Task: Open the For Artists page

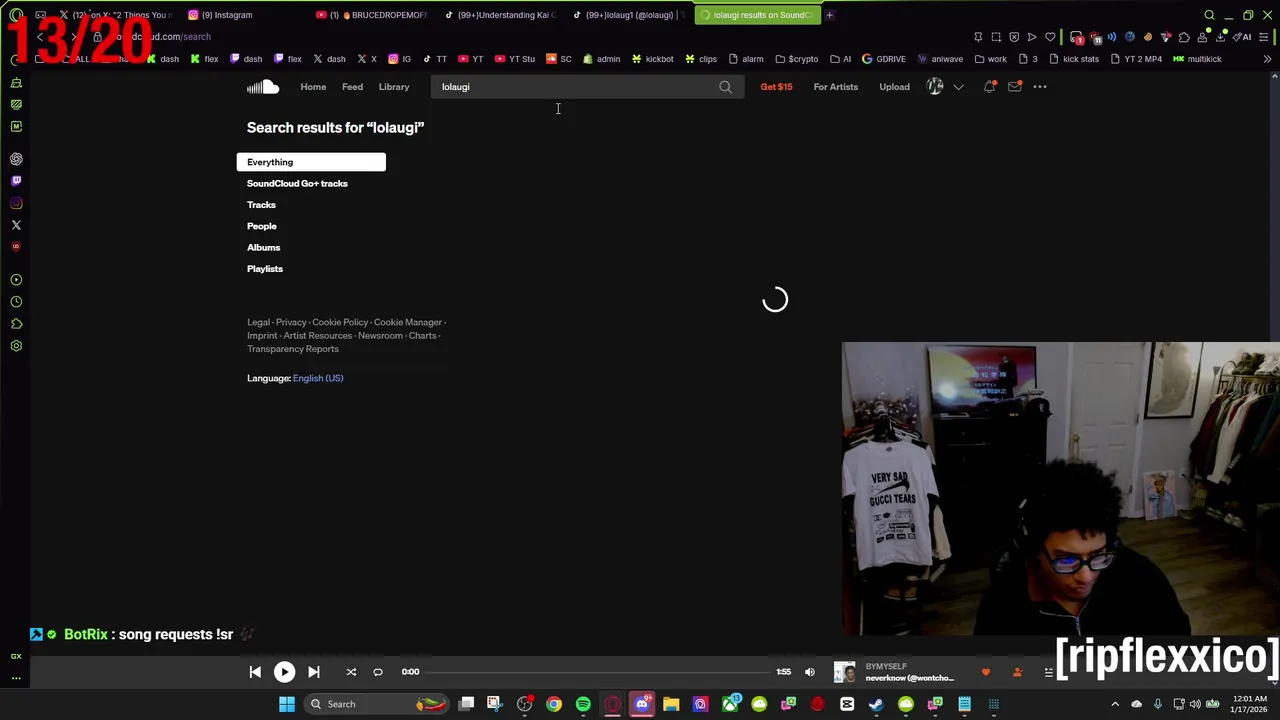Action: tap(836, 87)
